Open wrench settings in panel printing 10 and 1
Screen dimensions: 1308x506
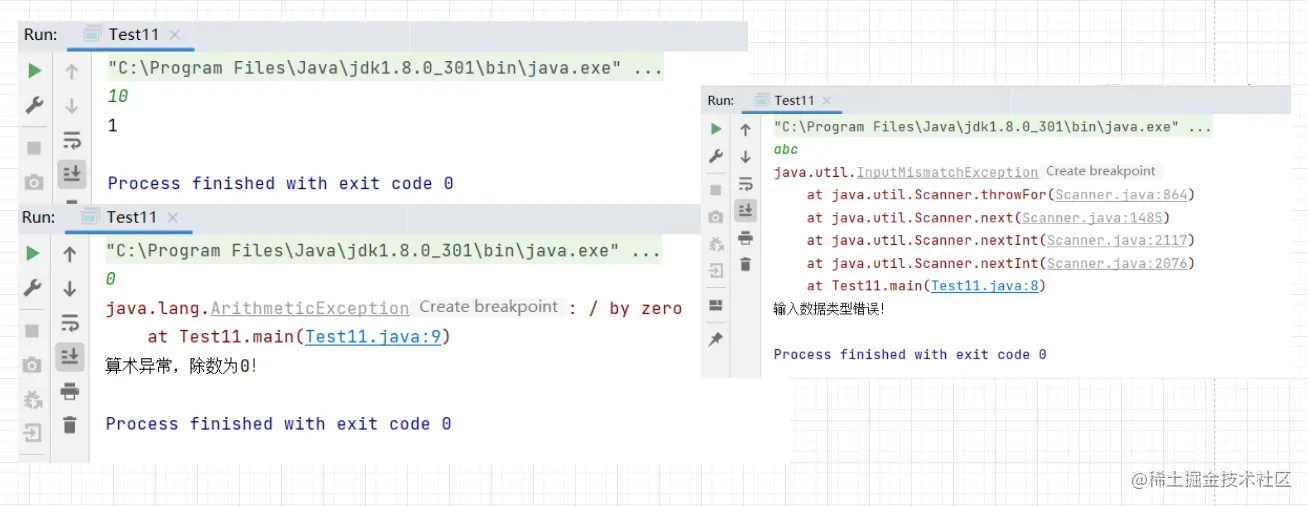pos(34,105)
